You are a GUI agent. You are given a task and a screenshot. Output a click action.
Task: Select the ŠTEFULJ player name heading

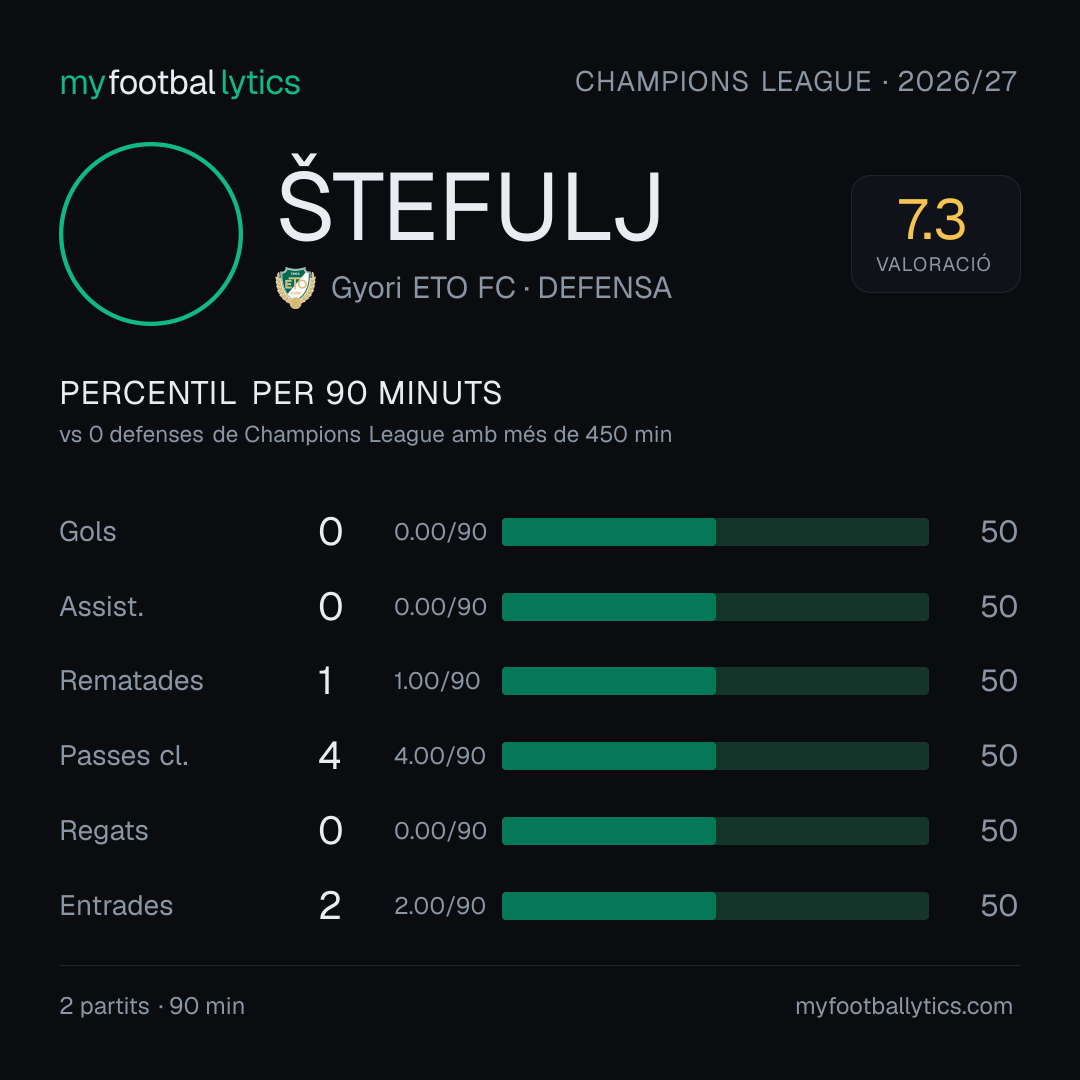tap(470, 199)
